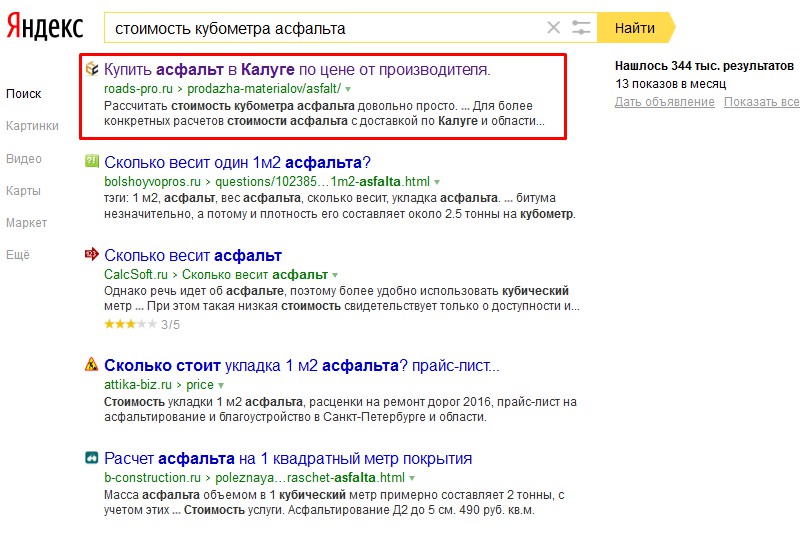Click the roads-pro.ru result favicon
The height and width of the screenshot is (534, 800).
click(x=92, y=69)
